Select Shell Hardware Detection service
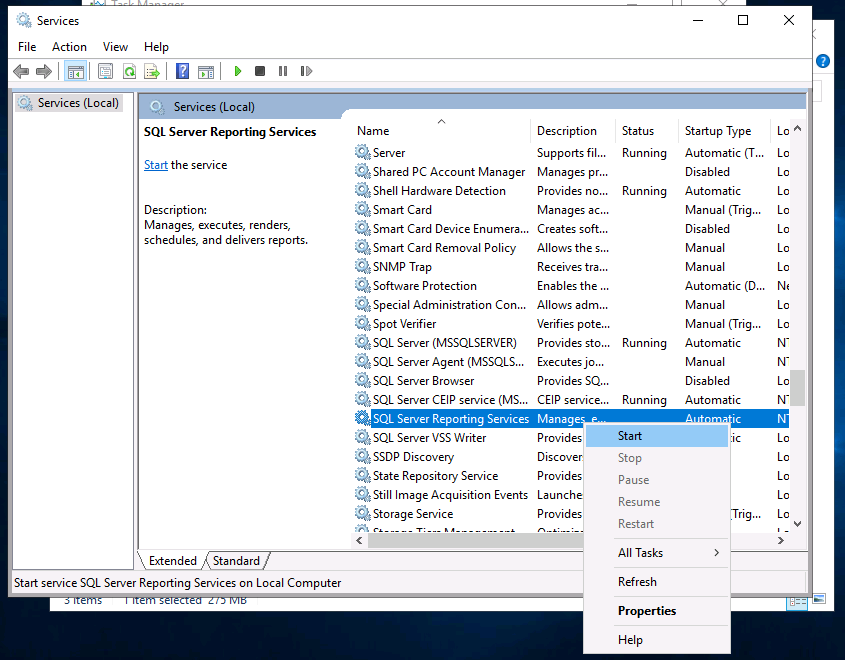Image resolution: width=845 pixels, height=660 pixels. (571, 191)
